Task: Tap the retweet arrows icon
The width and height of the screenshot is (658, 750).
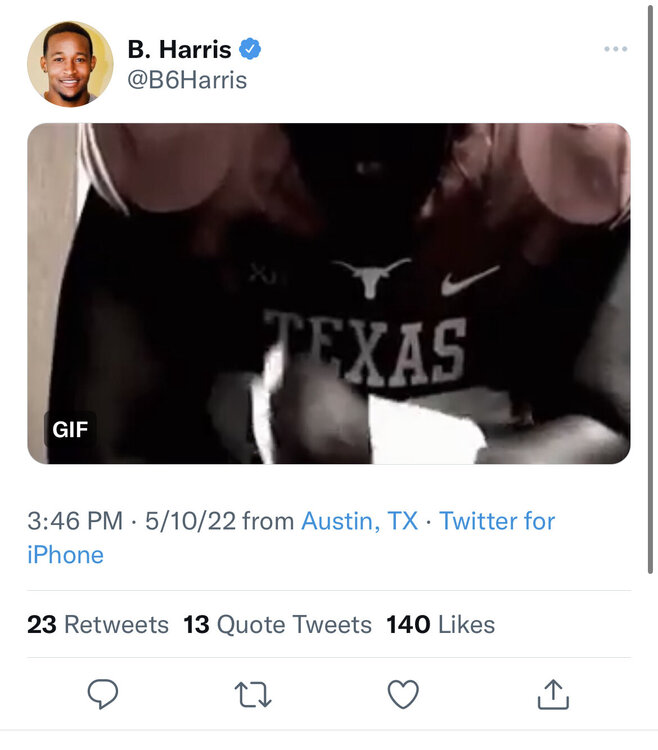Action: coord(253,694)
